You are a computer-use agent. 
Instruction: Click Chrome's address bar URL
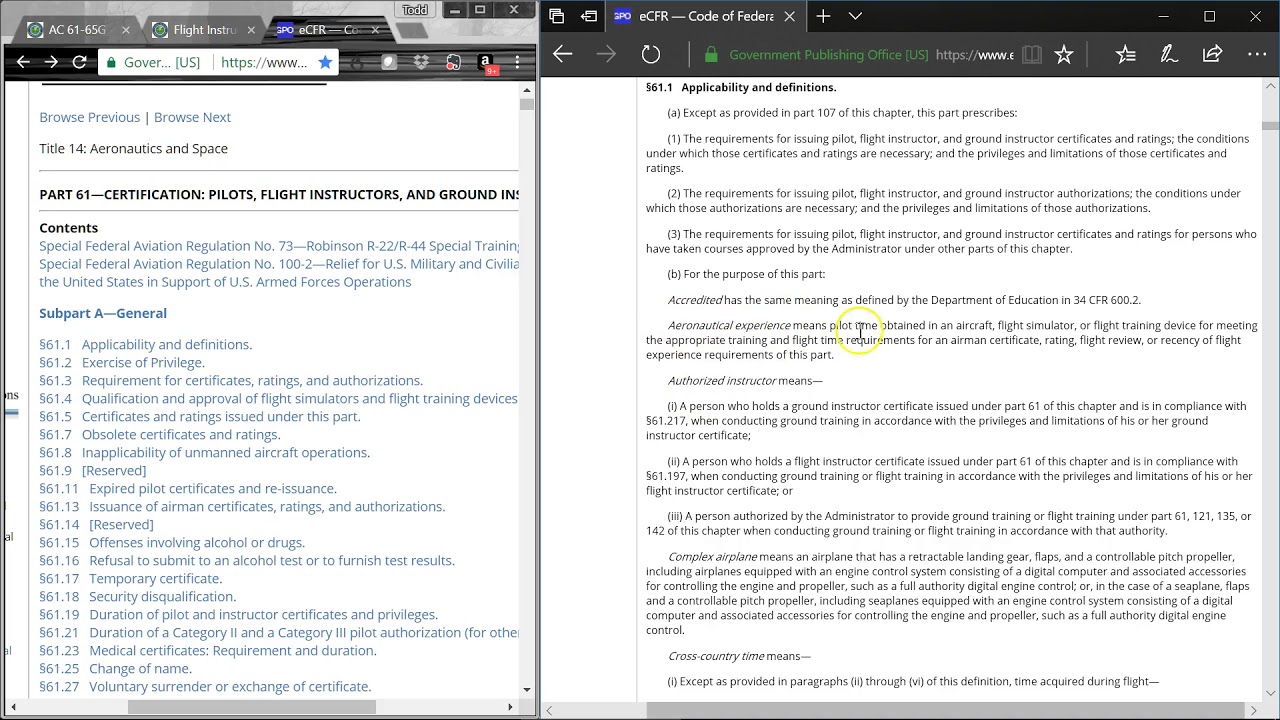coord(264,62)
